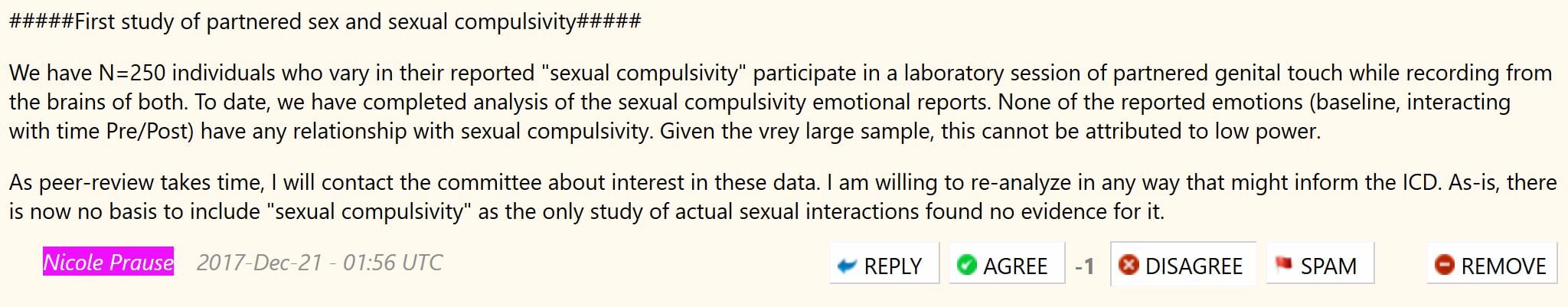
Task: Click the red minus Remove icon
Action: tap(1444, 265)
